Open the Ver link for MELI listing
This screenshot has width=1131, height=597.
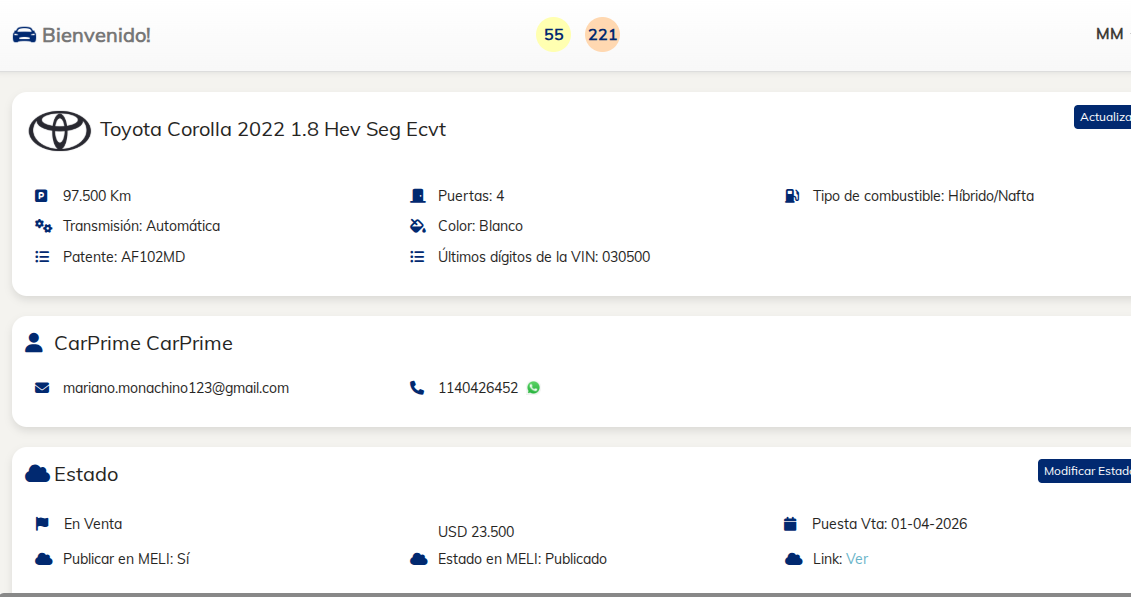click(857, 559)
